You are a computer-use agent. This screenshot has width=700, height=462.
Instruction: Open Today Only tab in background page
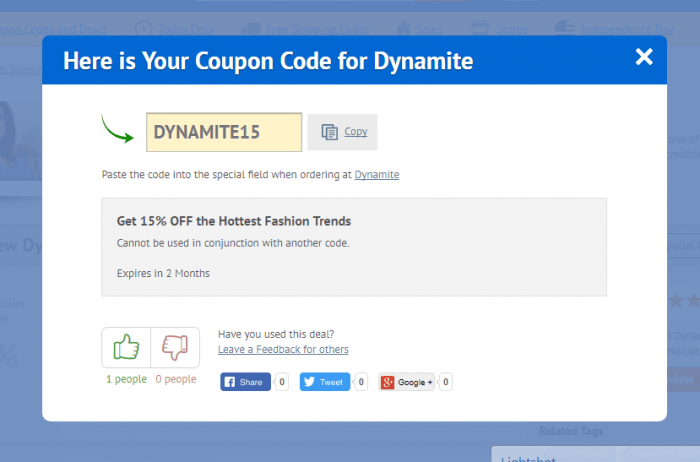pyautogui.click(x=175, y=29)
